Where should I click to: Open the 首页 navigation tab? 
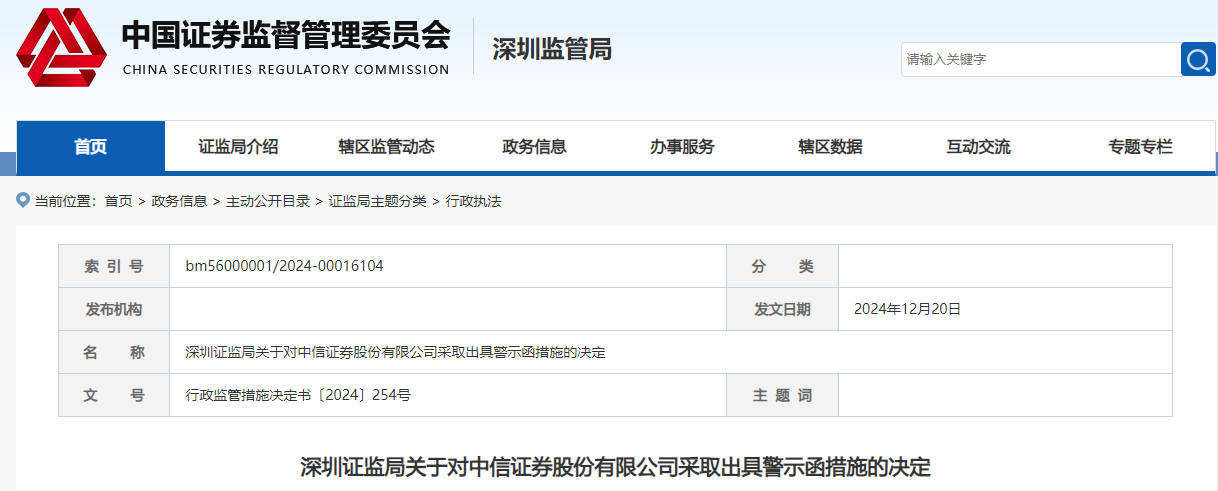pos(90,147)
